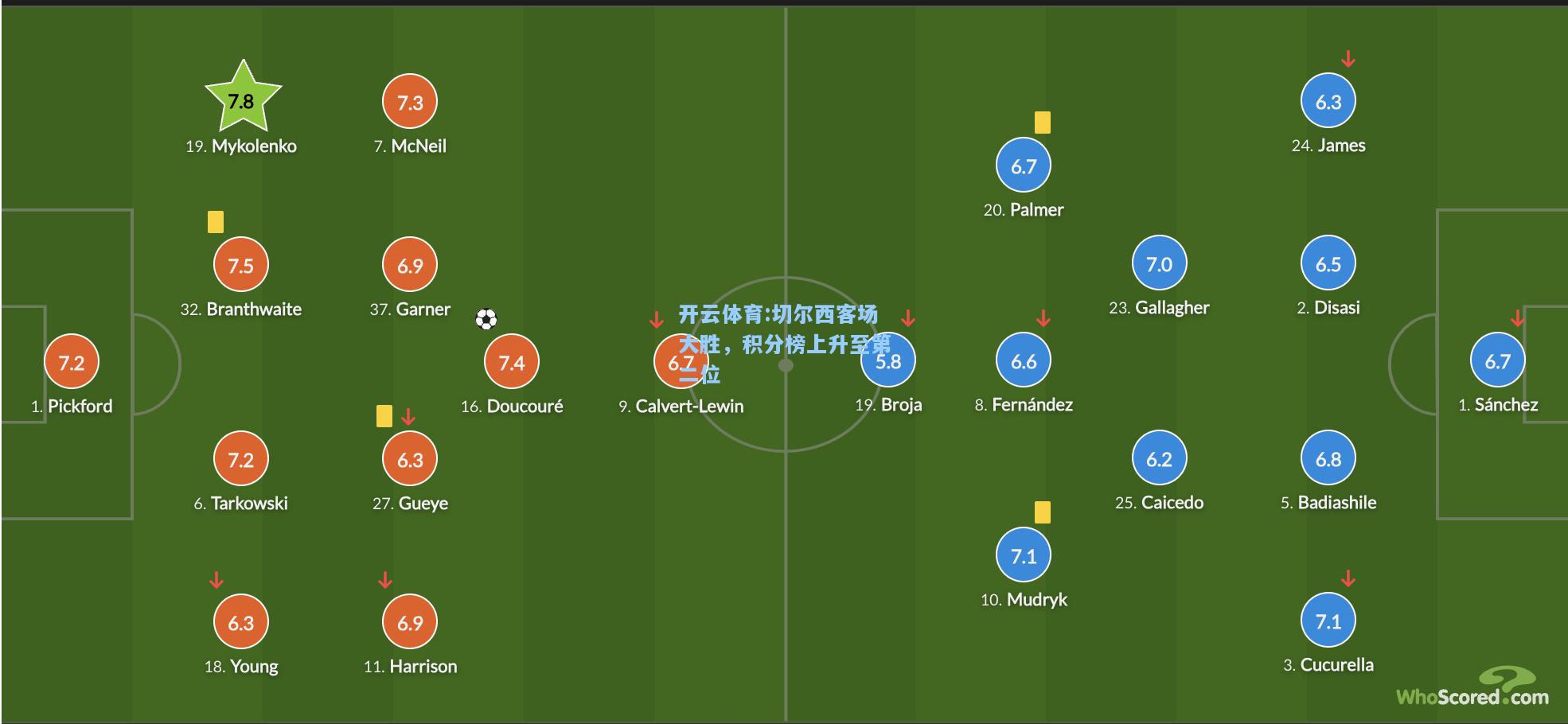
Task: Click Gueye's yellow card icon
Action: coord(384,416)
